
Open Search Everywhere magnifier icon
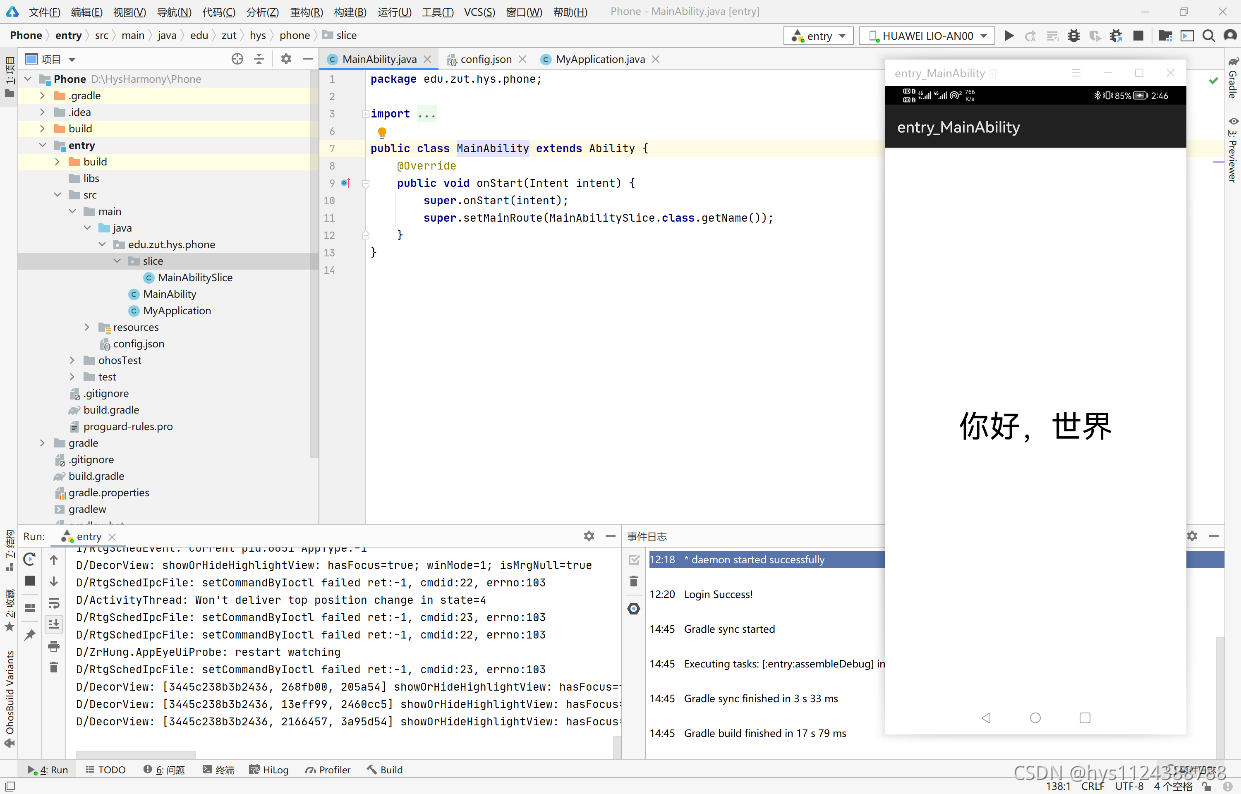click(x=1208, y=35)
